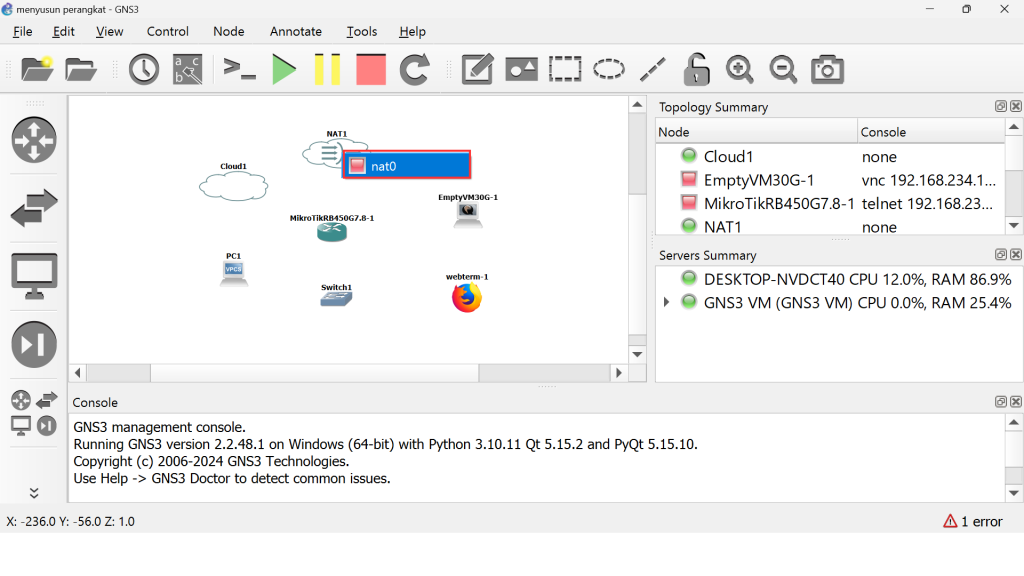The width and height of the screenshot is (1024, 576).
Task: Open the Annotate menu
Action: pyautogui.click(x=296, y=31)
